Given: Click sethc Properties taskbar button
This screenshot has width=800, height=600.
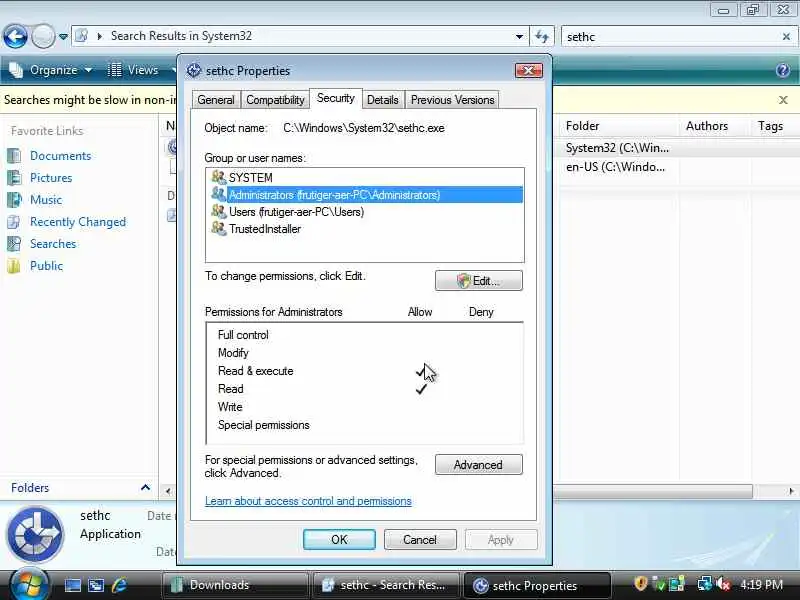Looking at the screenshot, I should 537,586.
